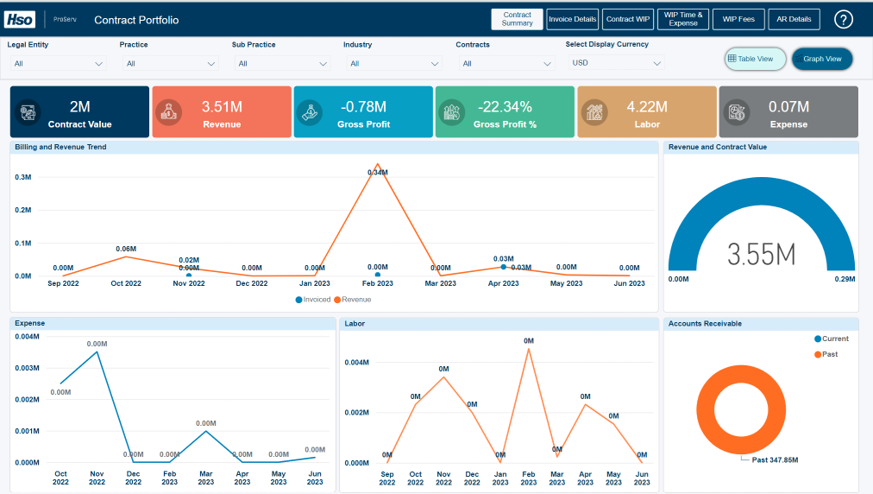This screenshot has height=494, width=873.
Task: Toggle the Invoiced legend series
Action: (313, 299)
